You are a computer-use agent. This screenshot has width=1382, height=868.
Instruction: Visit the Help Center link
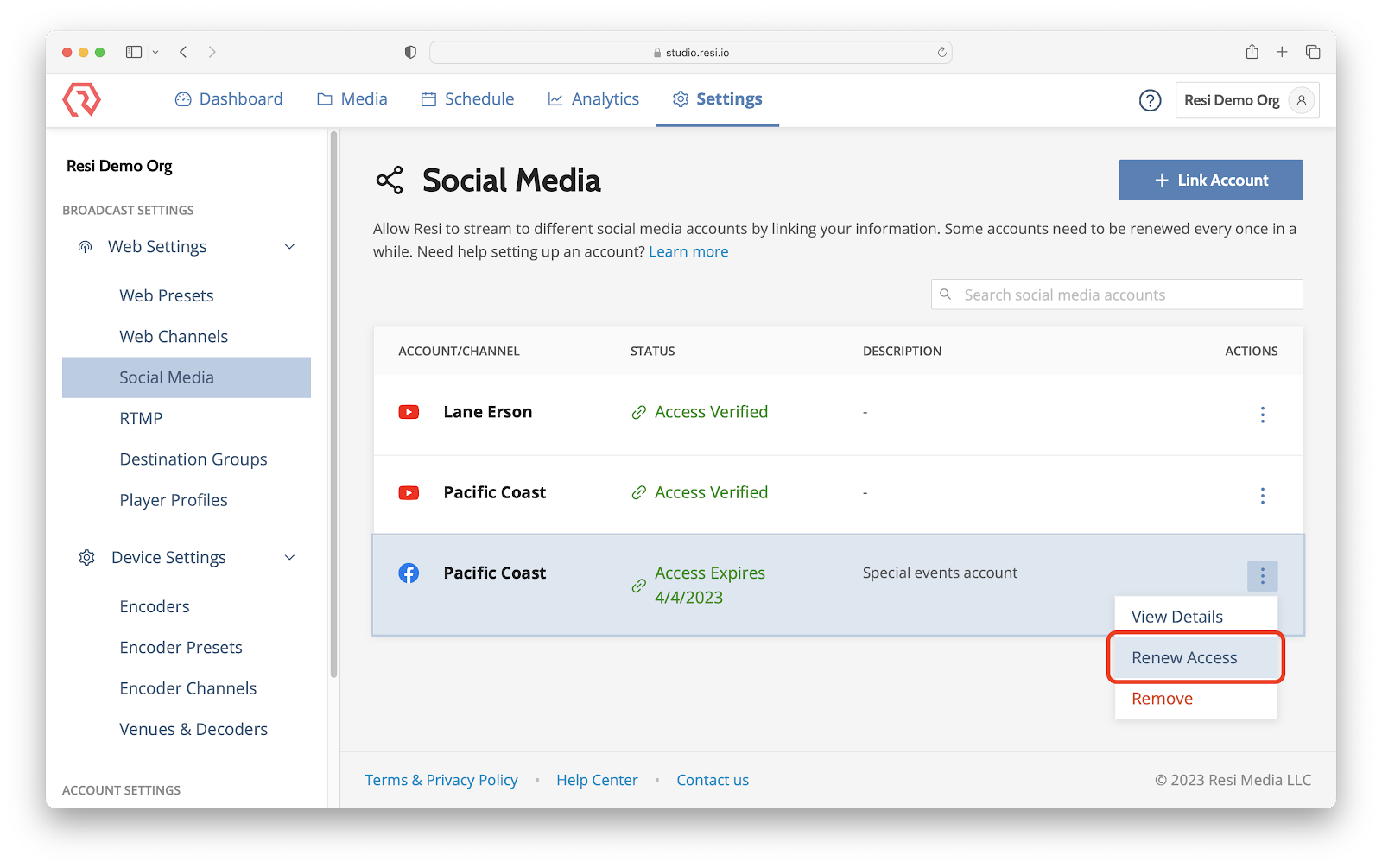597,780
